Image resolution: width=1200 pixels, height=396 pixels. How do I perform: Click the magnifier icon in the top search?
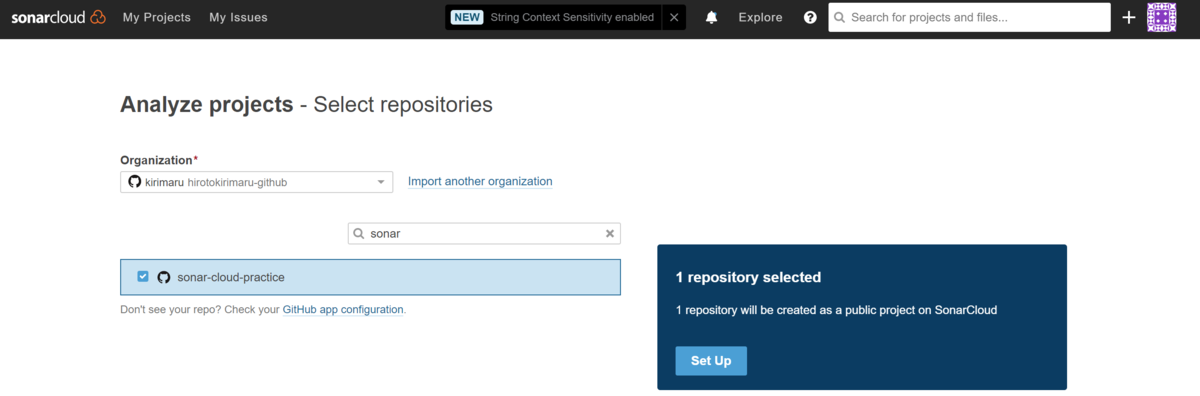tap(840, 18)
